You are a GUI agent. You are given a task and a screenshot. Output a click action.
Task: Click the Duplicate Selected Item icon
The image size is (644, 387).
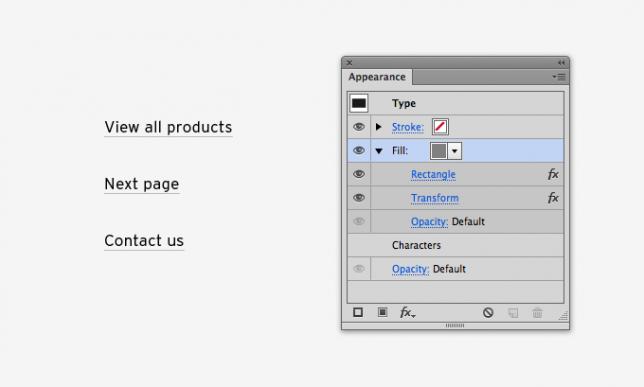pos(513,313)
